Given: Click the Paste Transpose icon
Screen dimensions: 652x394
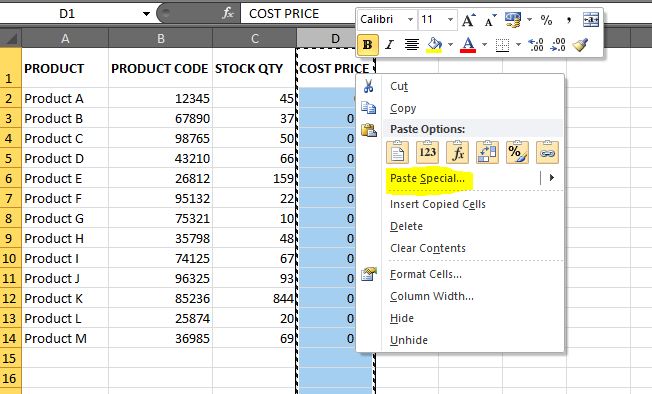Looking at the screenshot, I should tap(487, 152).
